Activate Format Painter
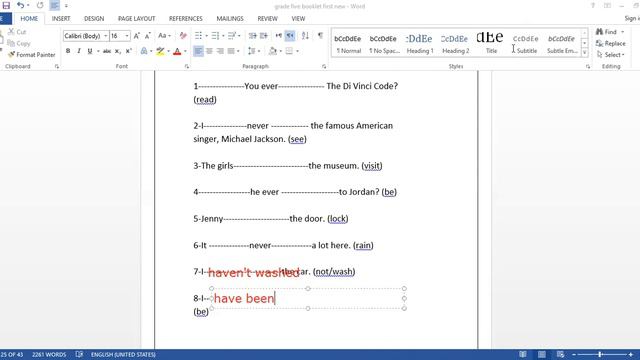Image resolution: width=640 pixels, height=360 pixels. [32, 55]
